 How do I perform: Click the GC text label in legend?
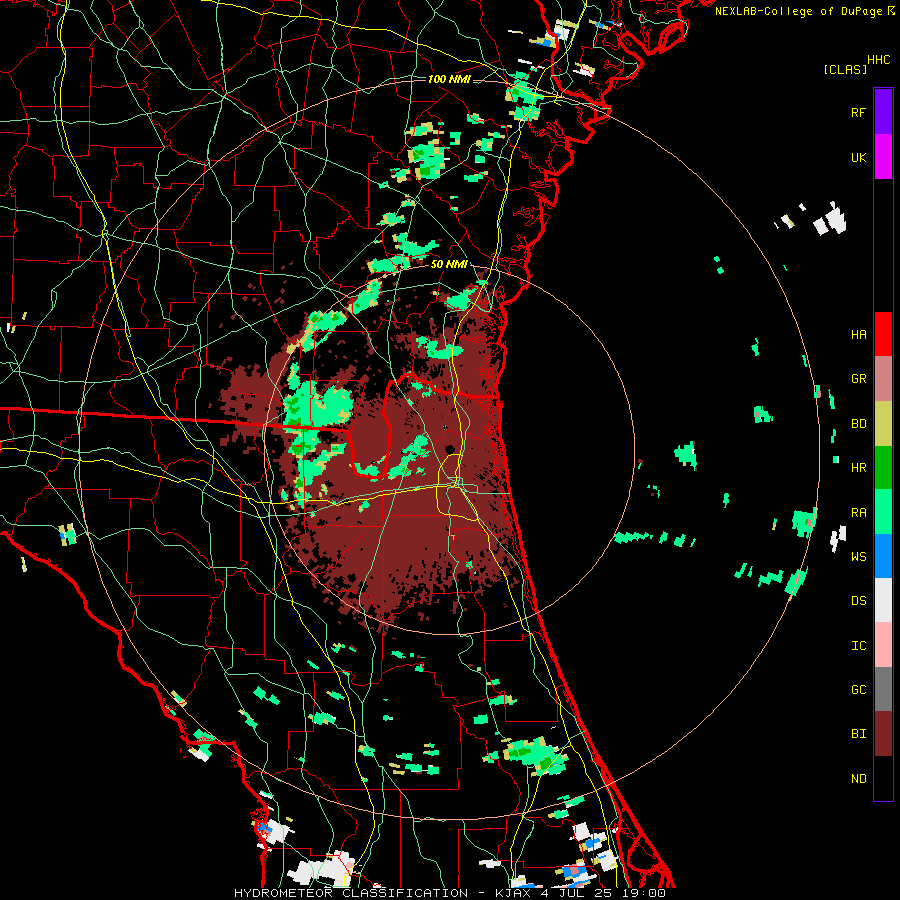coord(858,690)
